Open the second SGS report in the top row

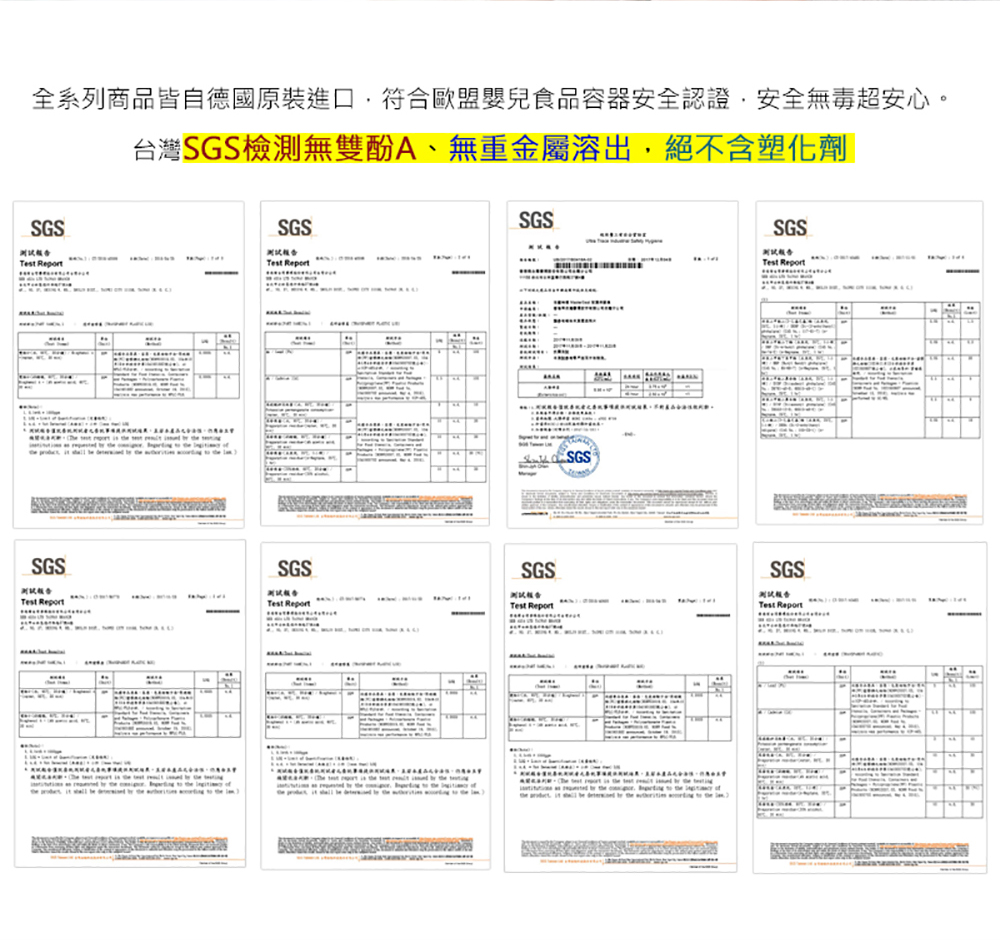pyautogui.click(x=375, y=364)
